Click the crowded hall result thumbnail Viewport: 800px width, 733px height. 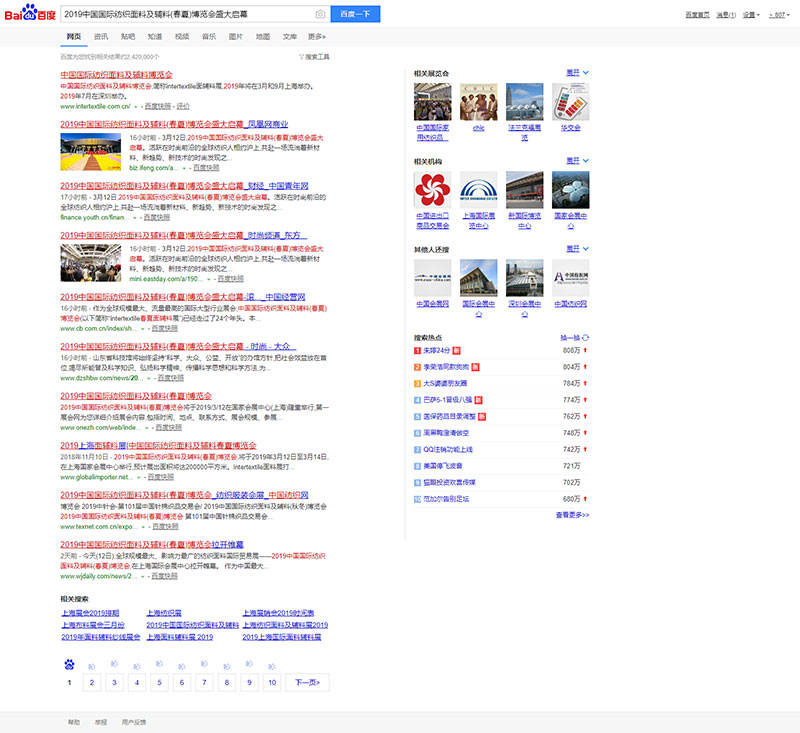tap(91, 263)
